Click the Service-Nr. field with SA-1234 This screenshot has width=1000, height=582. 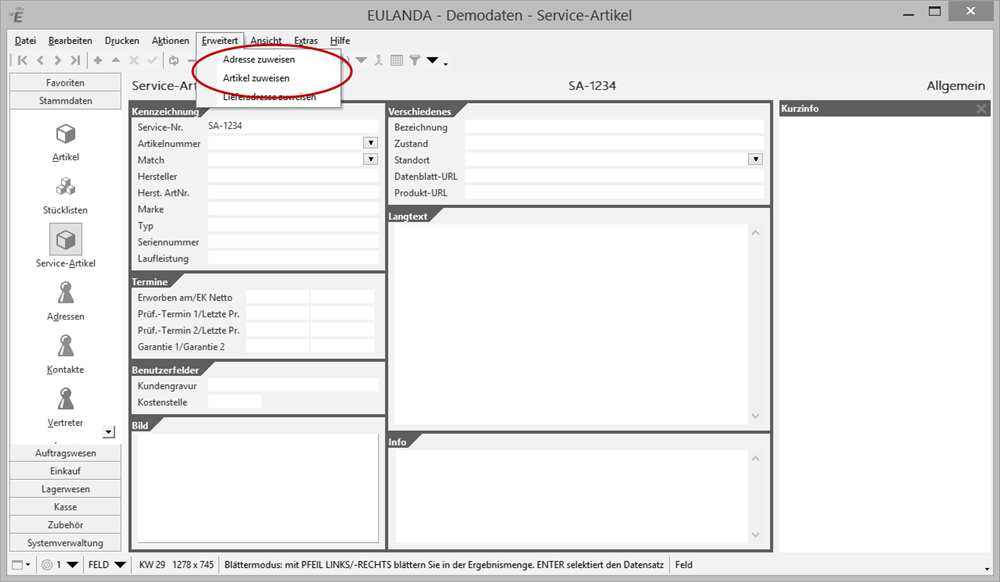pyautogui.click(x=293, y=126)
